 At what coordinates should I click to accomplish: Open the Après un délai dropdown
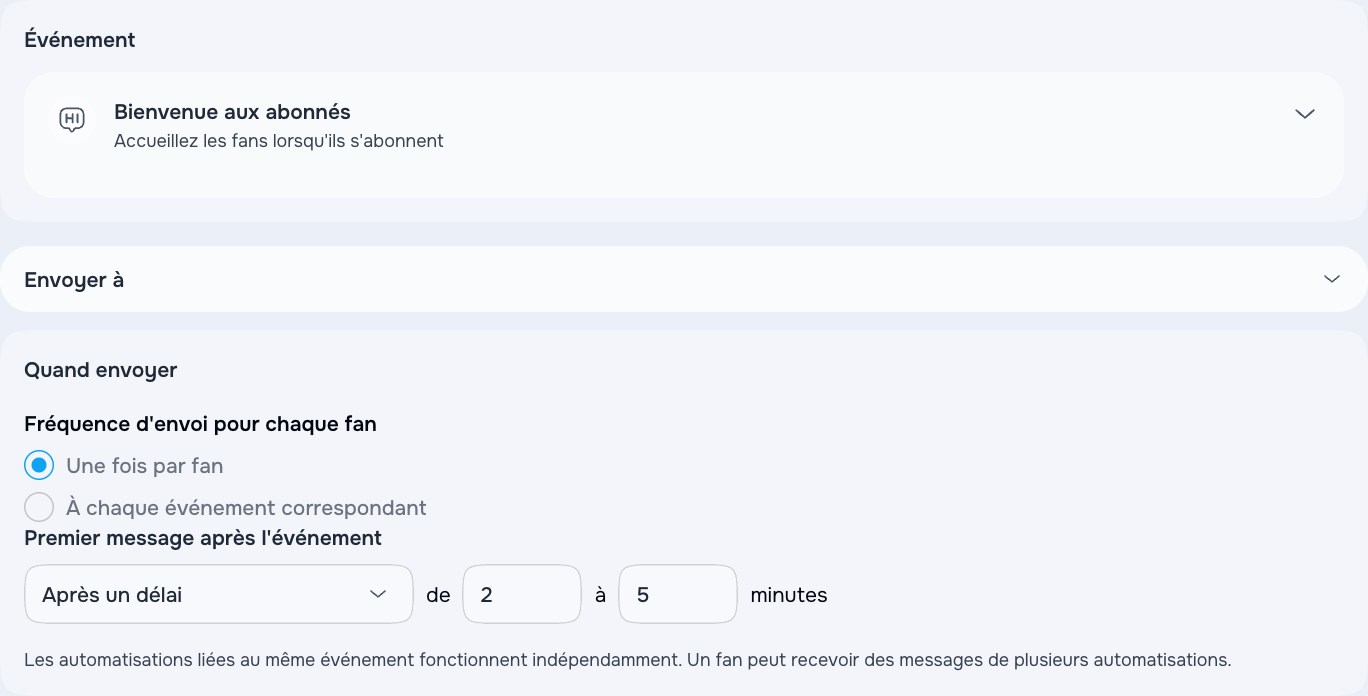(x=218, y=594)
